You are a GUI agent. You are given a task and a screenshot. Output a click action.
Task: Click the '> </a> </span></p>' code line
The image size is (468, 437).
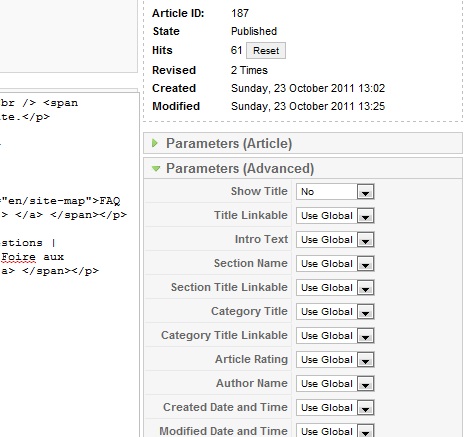(64, 215)
